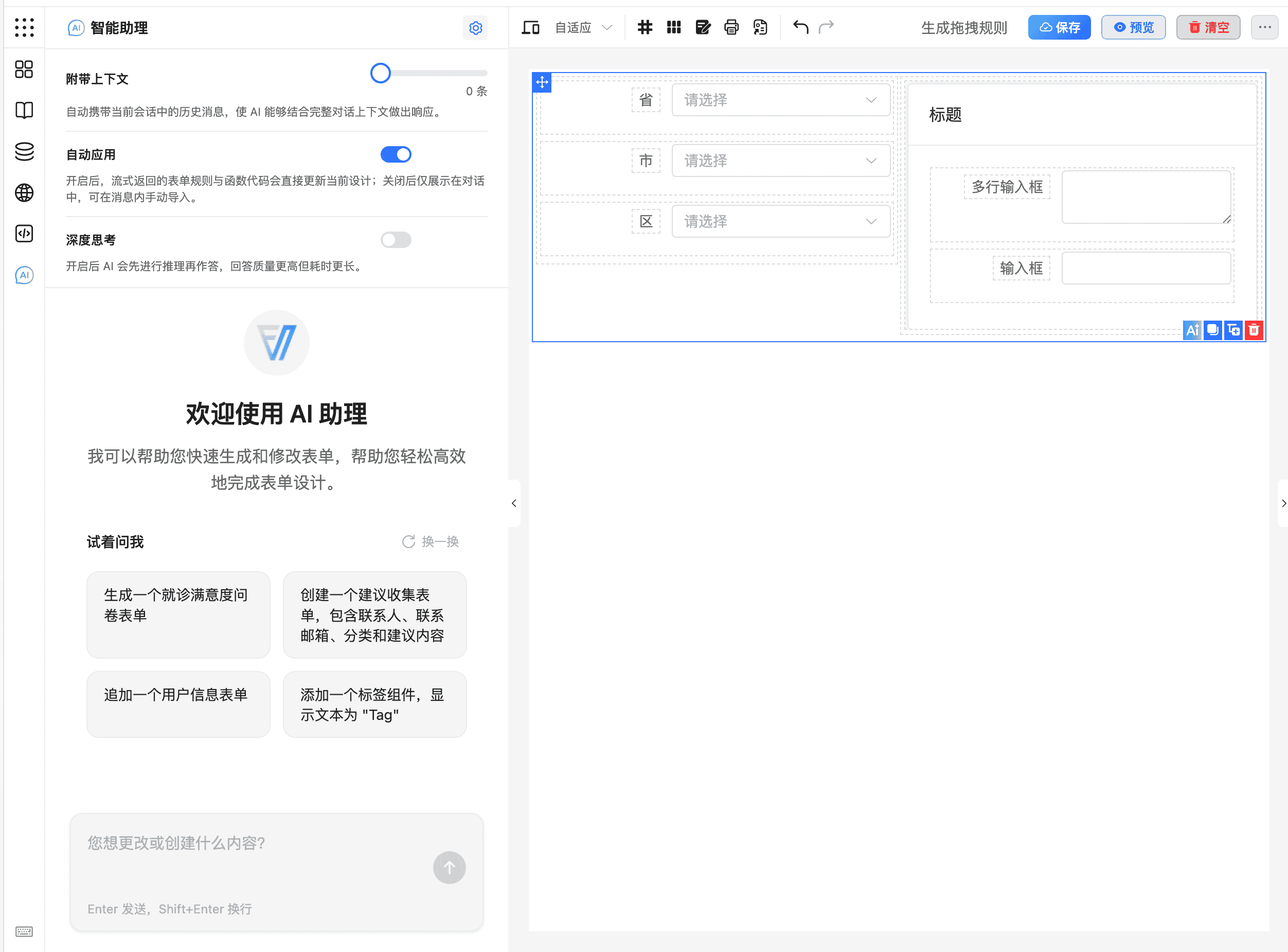This screenshot has width=1288, height=952.
Task: Click the add-child icon on selected block
Action: (x=1233, y=330)
